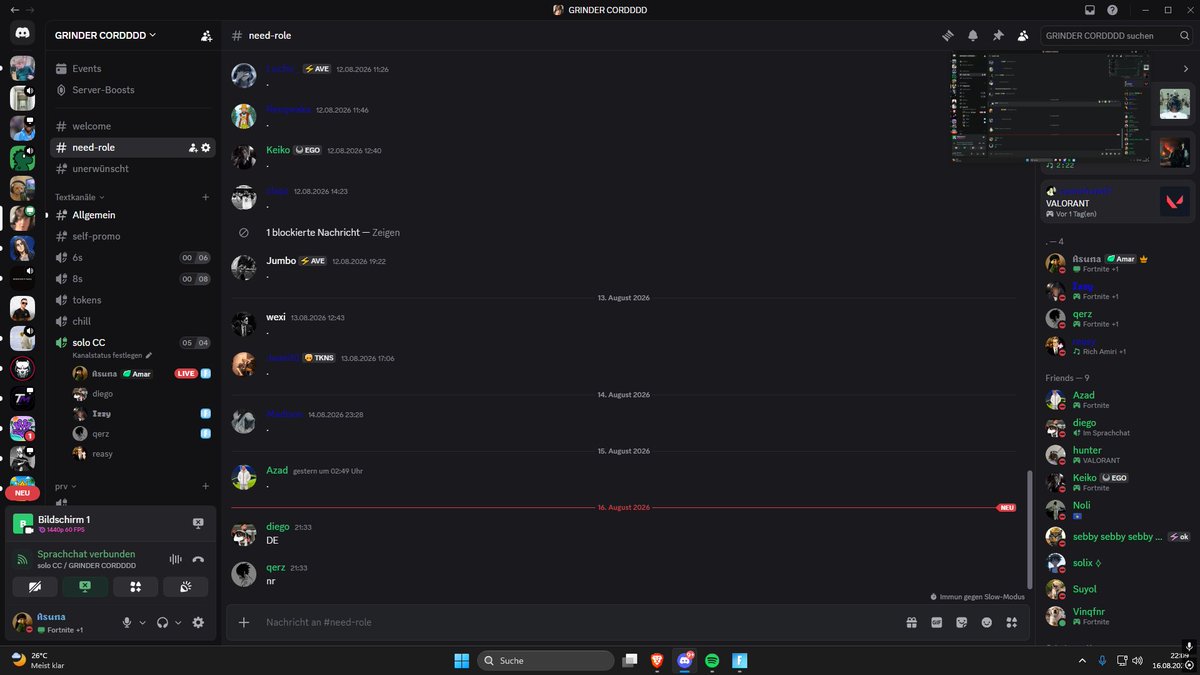Screen dimensions: 1200x675
Task: Open the inbox icon in title bar
Action: point(1090,10)
